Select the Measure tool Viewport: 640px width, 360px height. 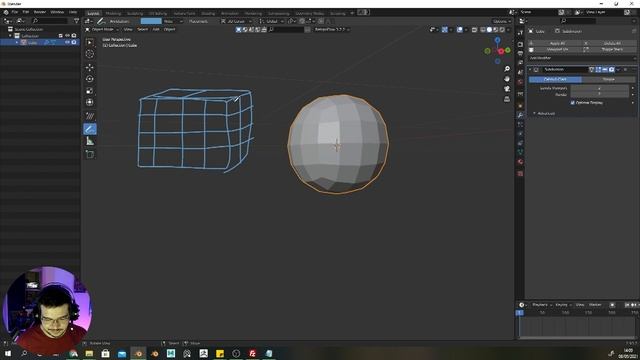point(90,141)
